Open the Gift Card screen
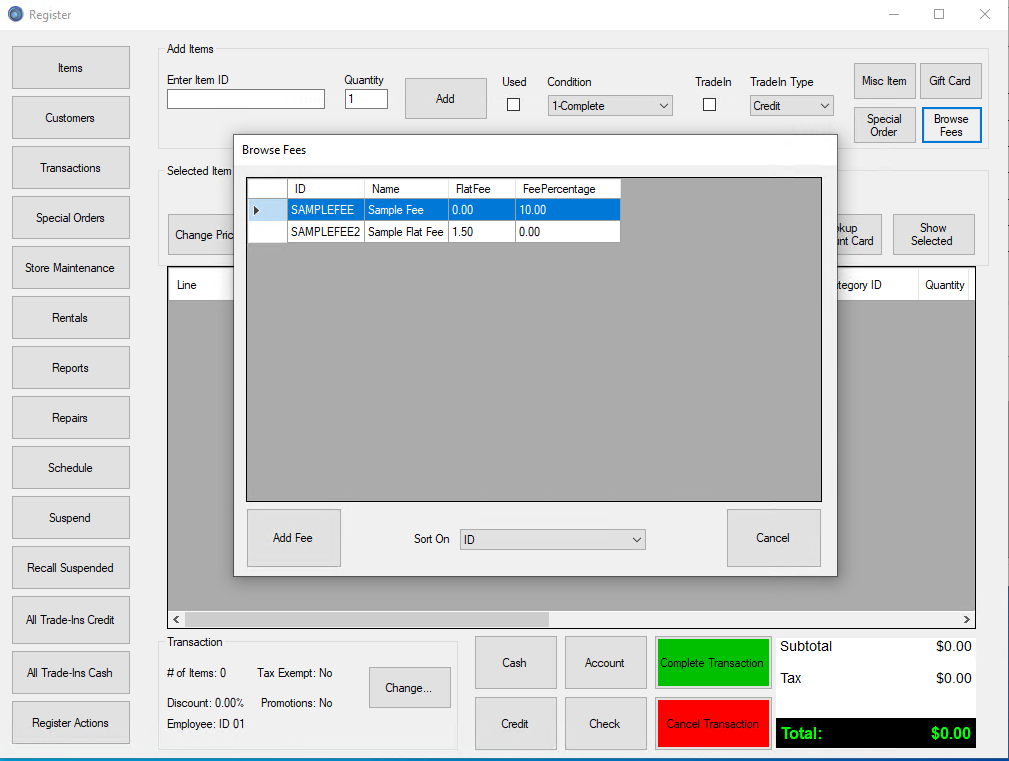The image size is (1009, 761). coord(950,81)
